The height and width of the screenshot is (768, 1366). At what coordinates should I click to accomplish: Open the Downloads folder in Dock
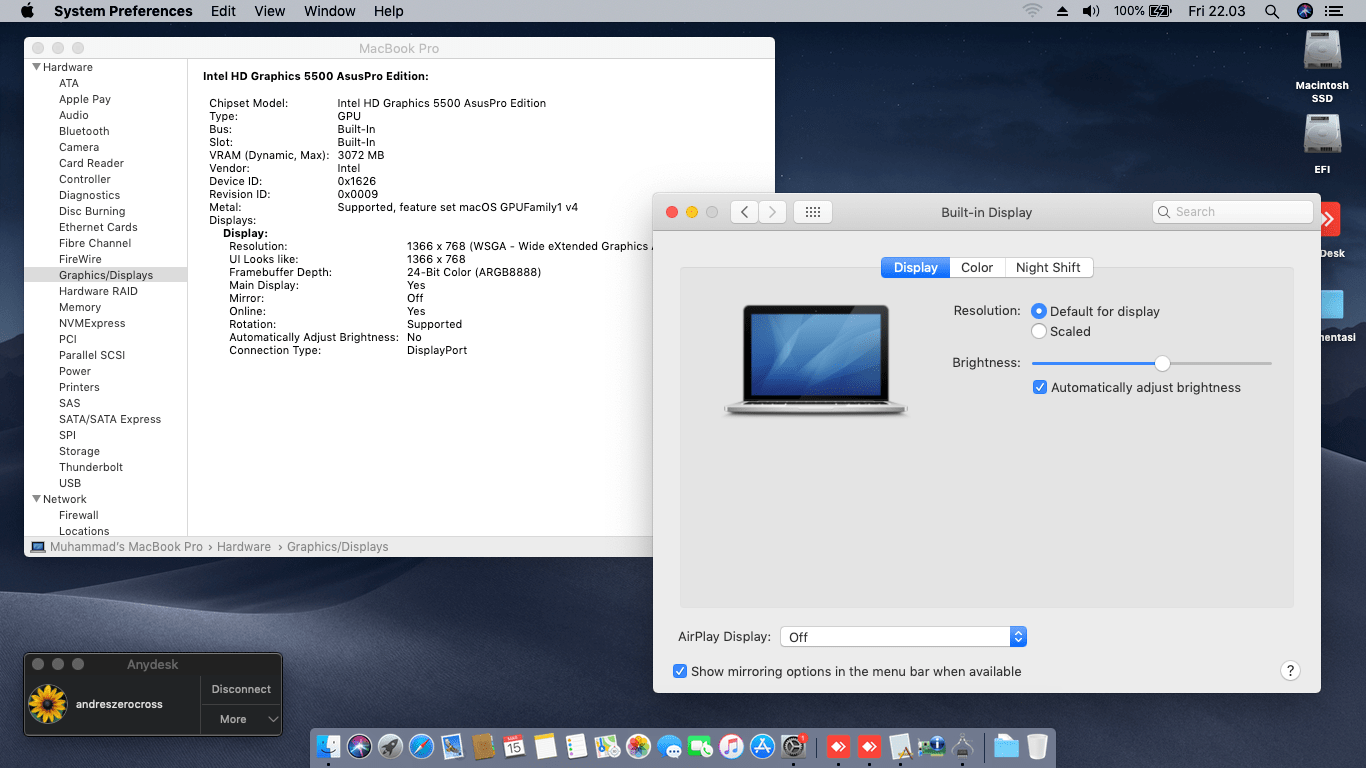[x=1006, y=746]
